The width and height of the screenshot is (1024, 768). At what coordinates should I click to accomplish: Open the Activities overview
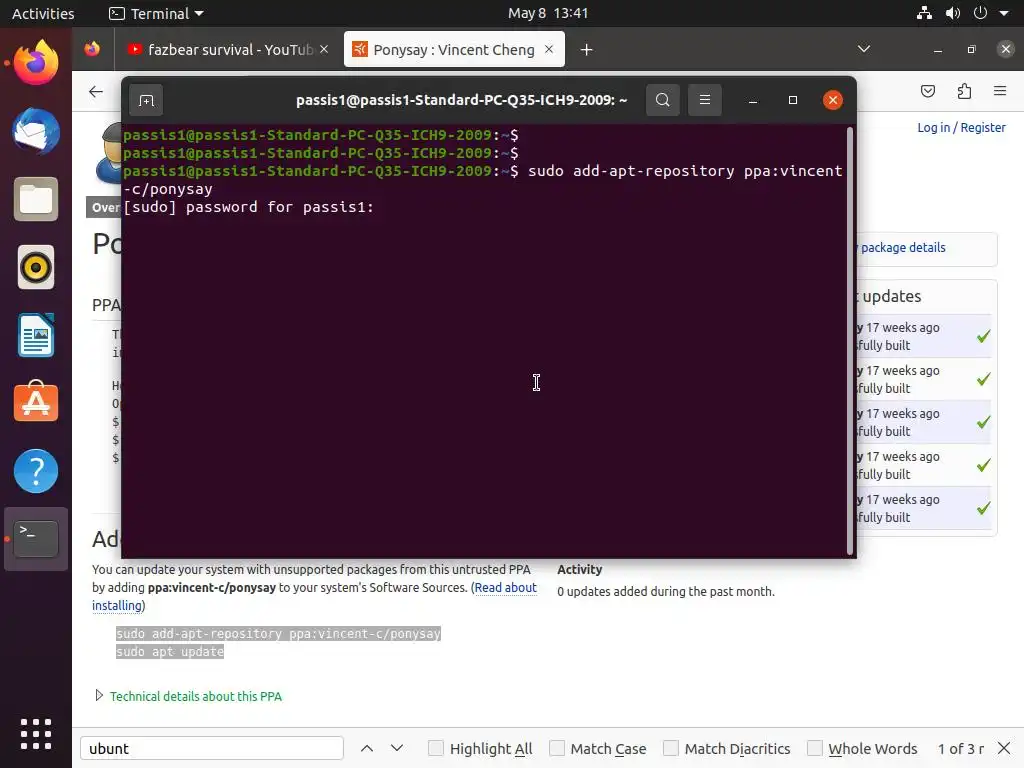click(43, 13)
